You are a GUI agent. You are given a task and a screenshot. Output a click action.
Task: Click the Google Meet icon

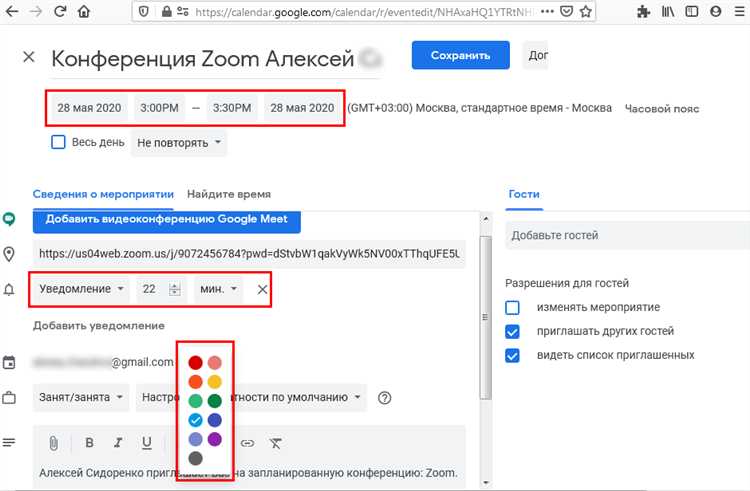9,219
